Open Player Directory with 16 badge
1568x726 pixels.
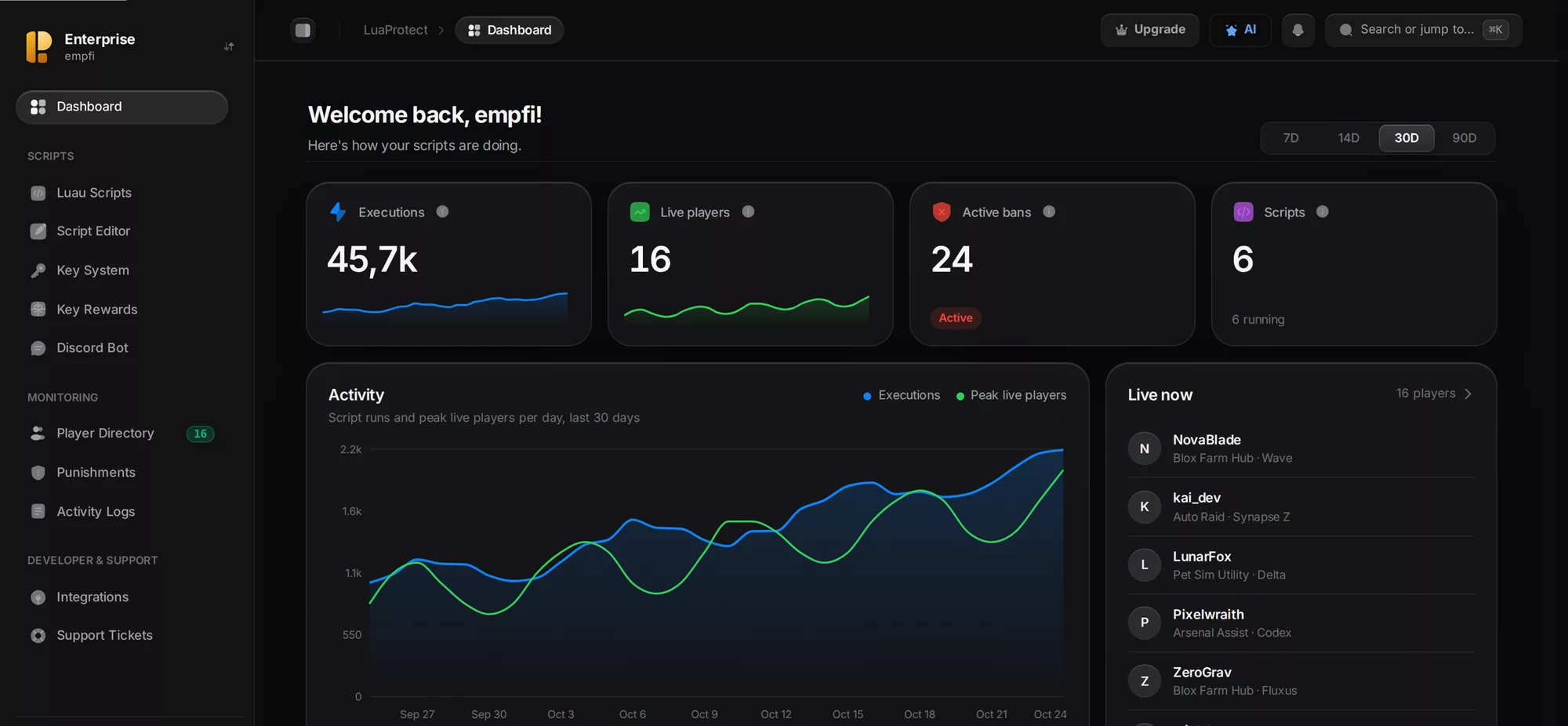click(122, 434)
